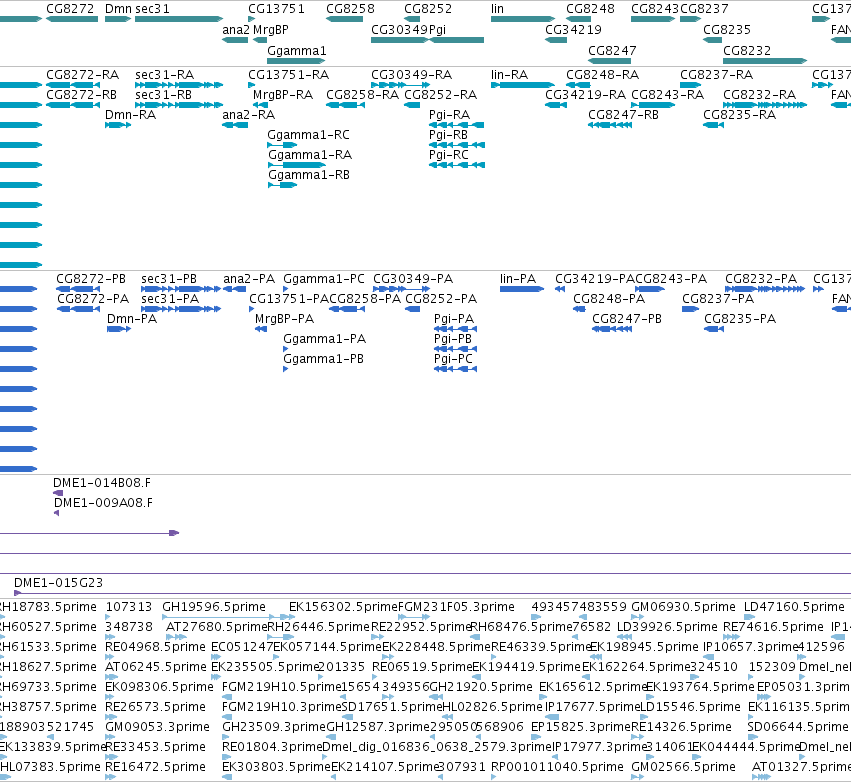The height and width of the screenshot is (782, 851).
Task: Open the CG8272-RA transcript label
Action: coord(82,74)
